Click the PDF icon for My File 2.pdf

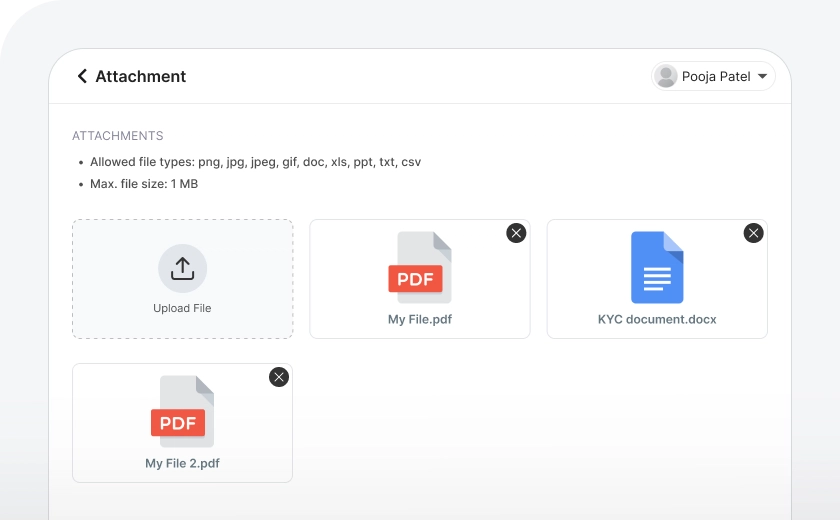[x=182, y=411]
